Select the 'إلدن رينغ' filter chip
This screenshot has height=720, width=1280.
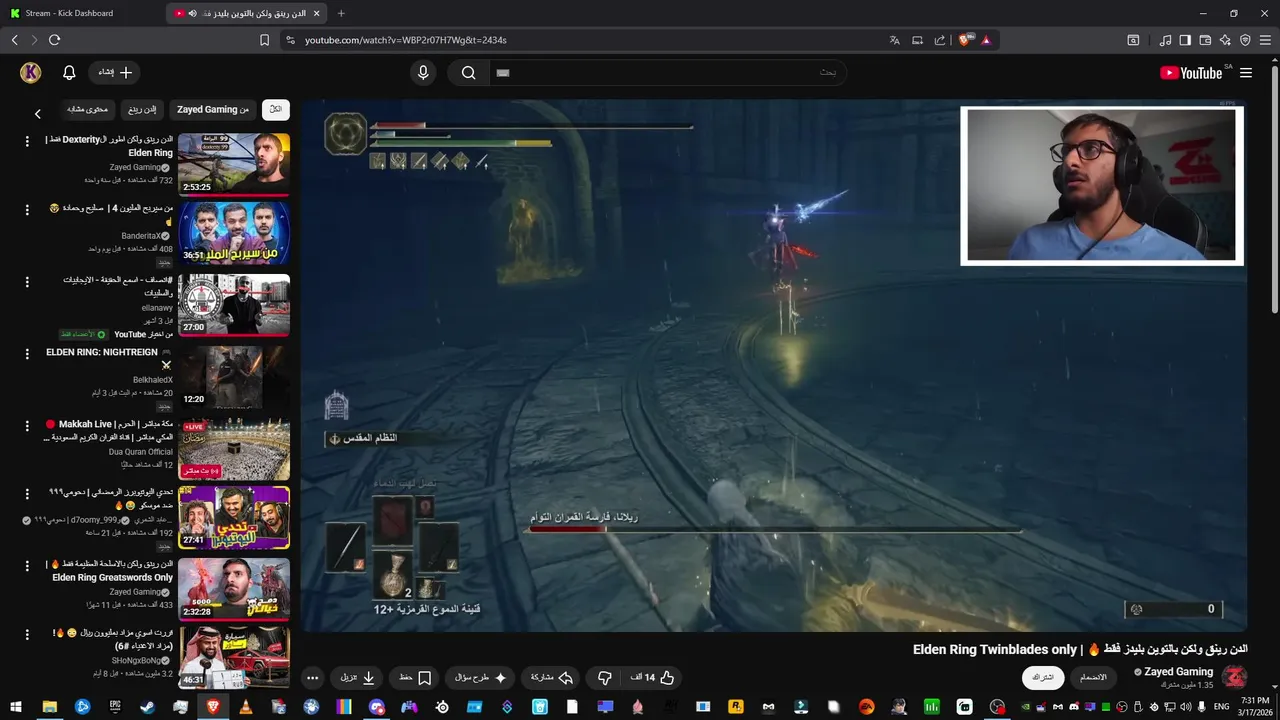coord(142,109)
